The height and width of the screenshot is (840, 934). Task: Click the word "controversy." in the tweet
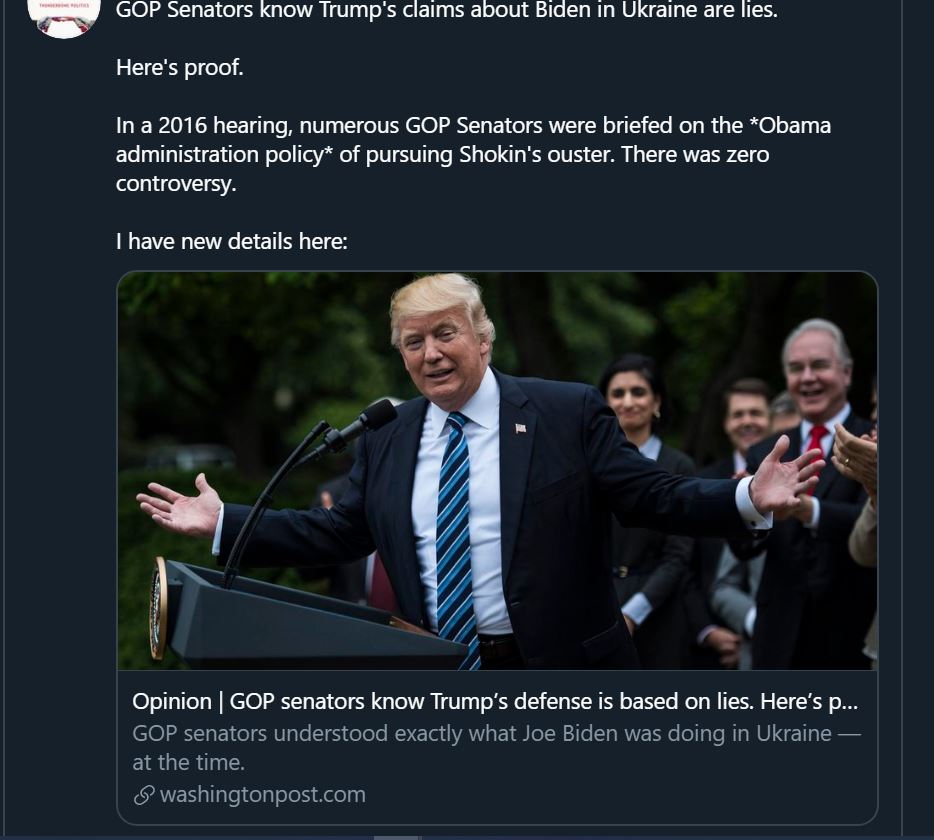(x=176, y=183)
